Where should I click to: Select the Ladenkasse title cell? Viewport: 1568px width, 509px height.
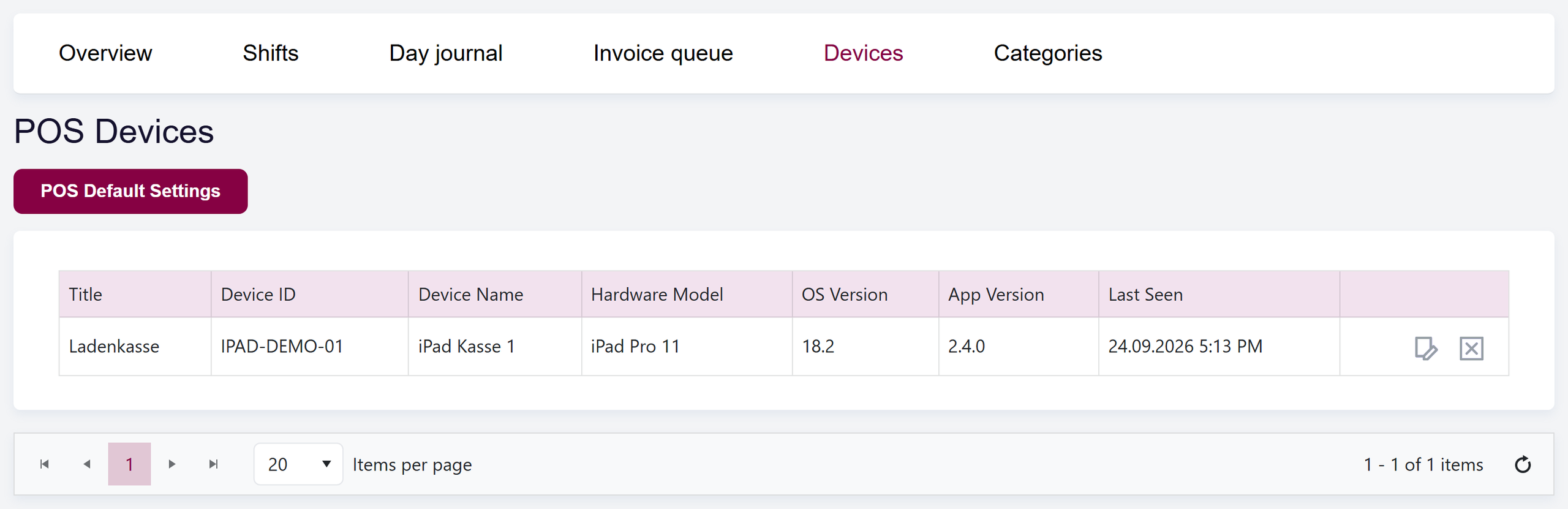click(135, 347)
